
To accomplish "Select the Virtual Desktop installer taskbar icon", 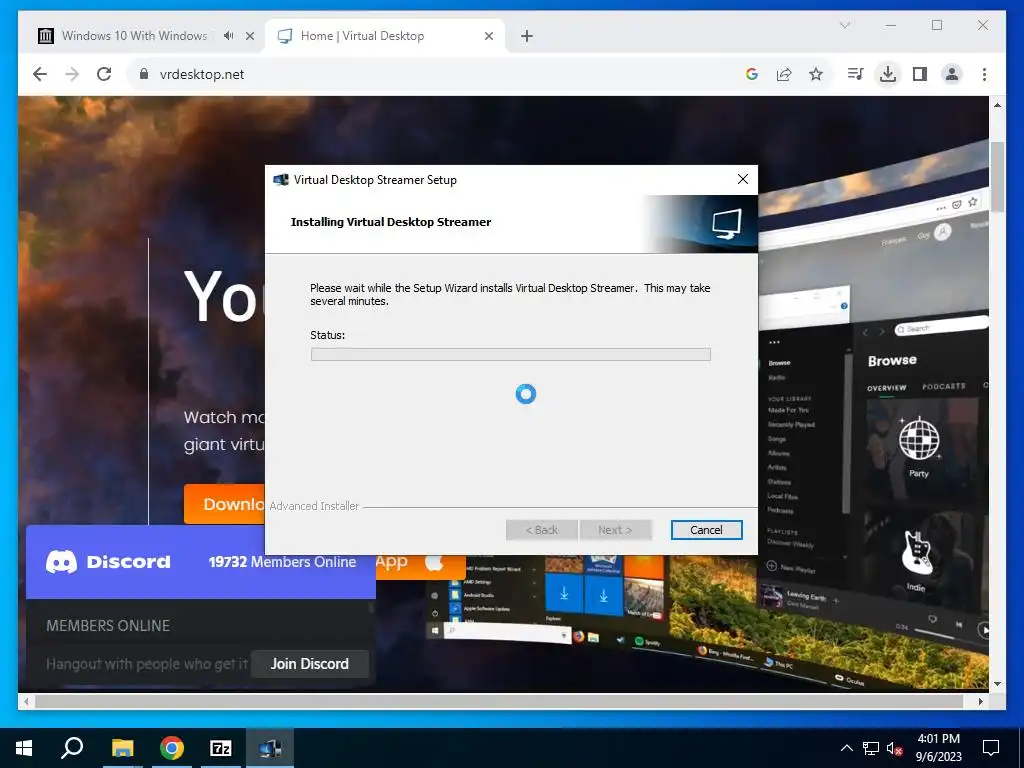I will coord(270,748).
